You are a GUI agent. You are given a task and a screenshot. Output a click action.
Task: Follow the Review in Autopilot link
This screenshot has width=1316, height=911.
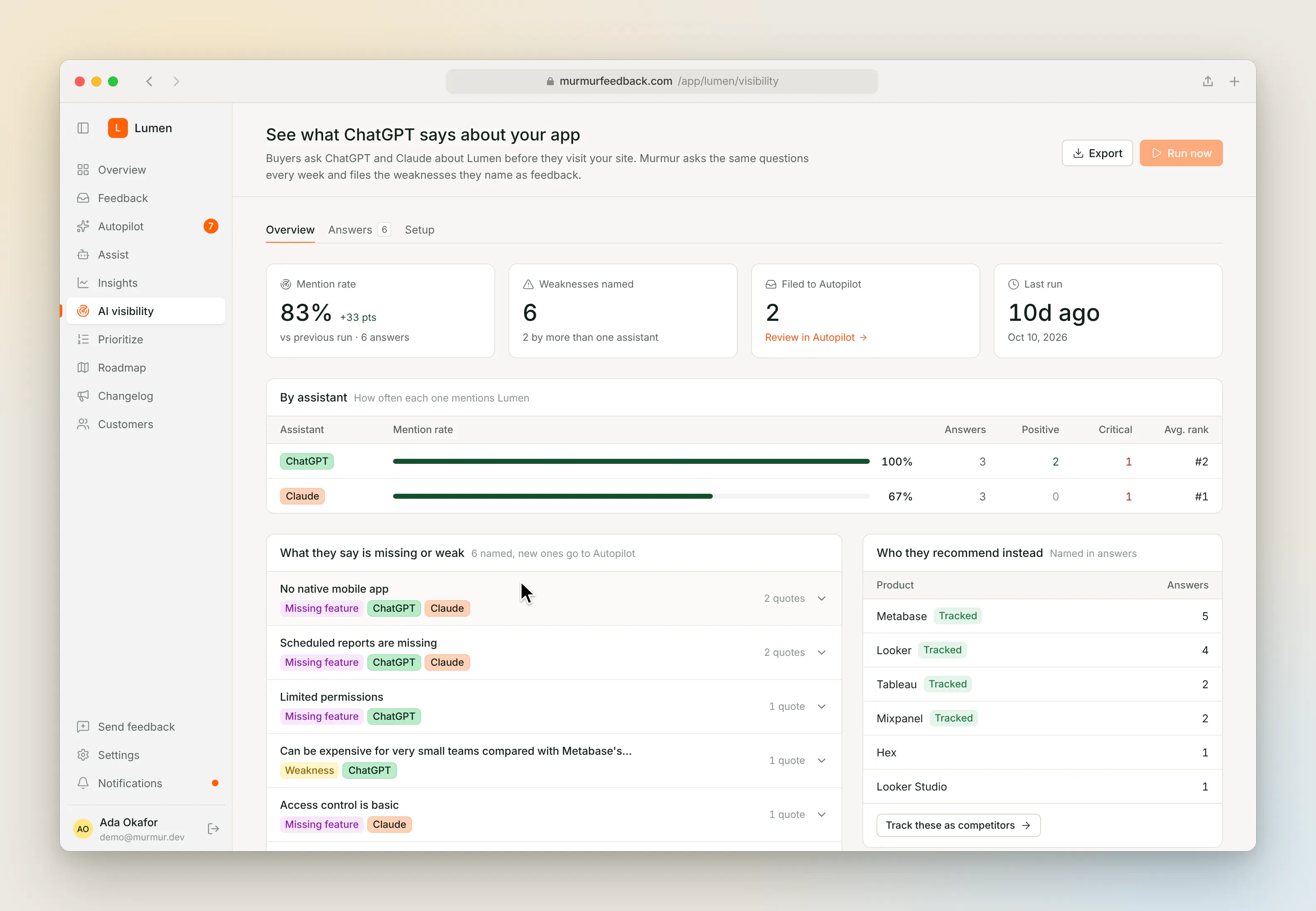pyautogui.click(x=816, y=337)
